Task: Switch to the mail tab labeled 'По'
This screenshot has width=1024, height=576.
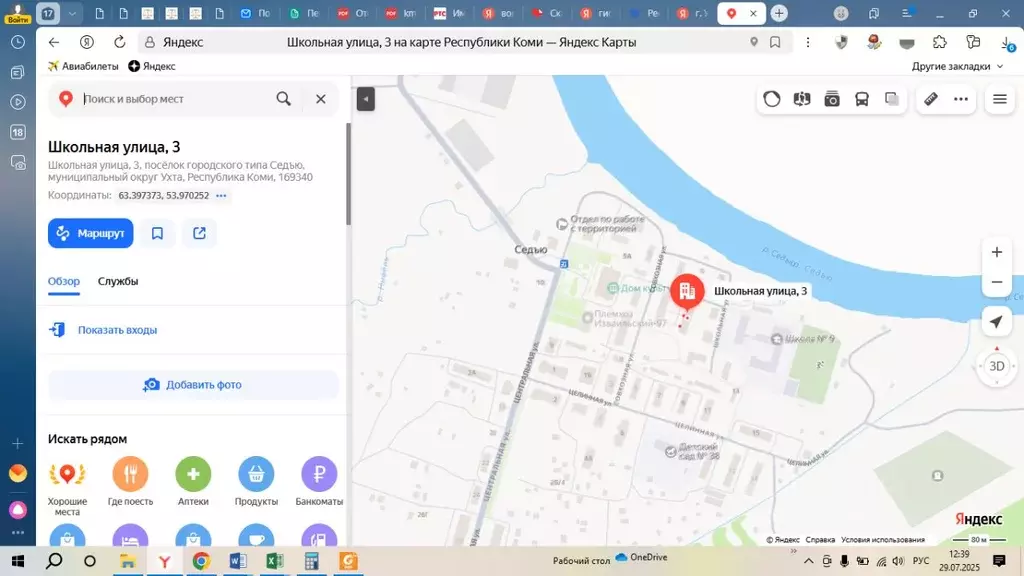Action: click(x=255, y=13)
